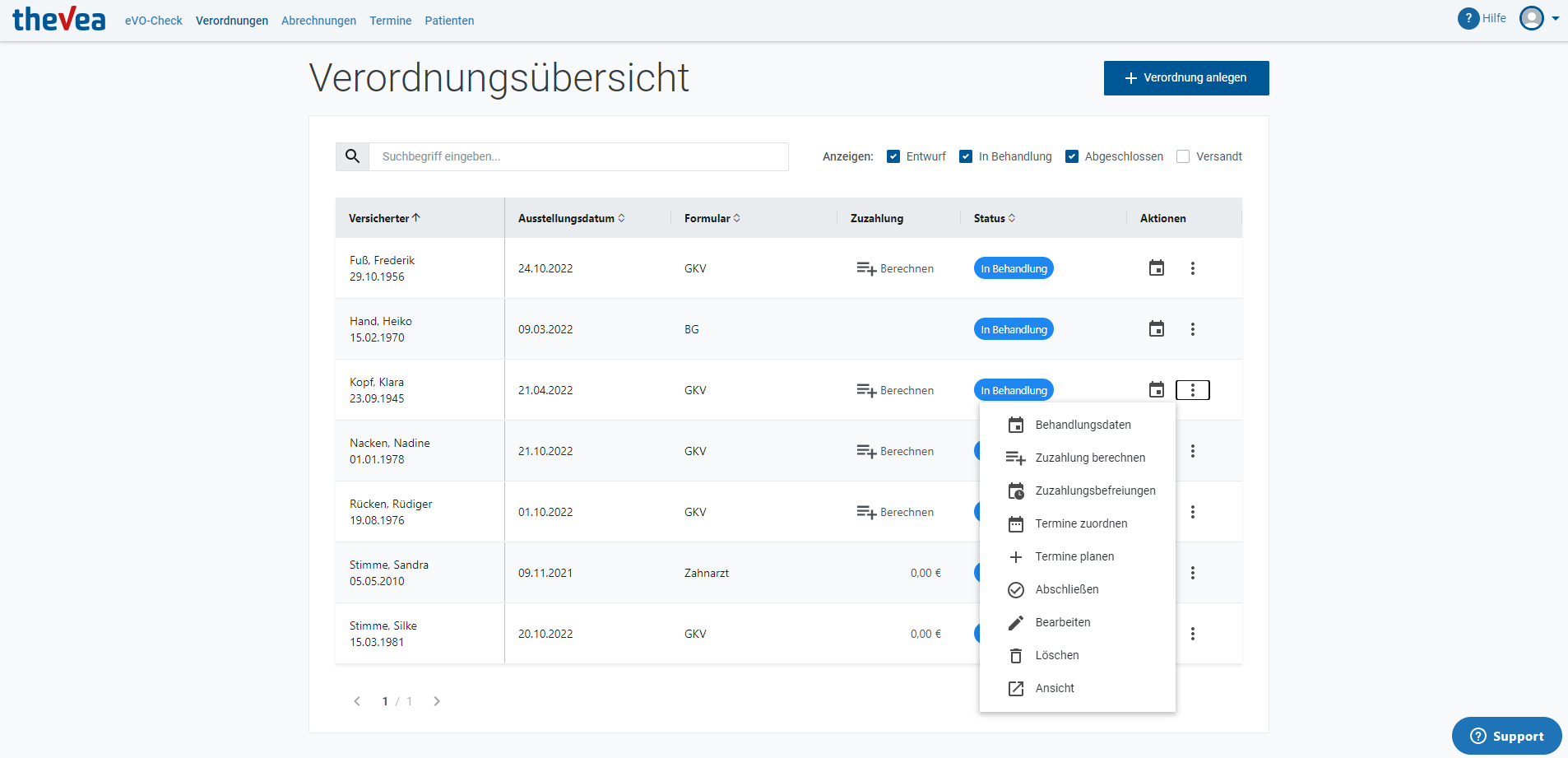1568x758 pixels.
Task: Open three-dot menu for Stimme, Silke
Action: (1193, 634)
